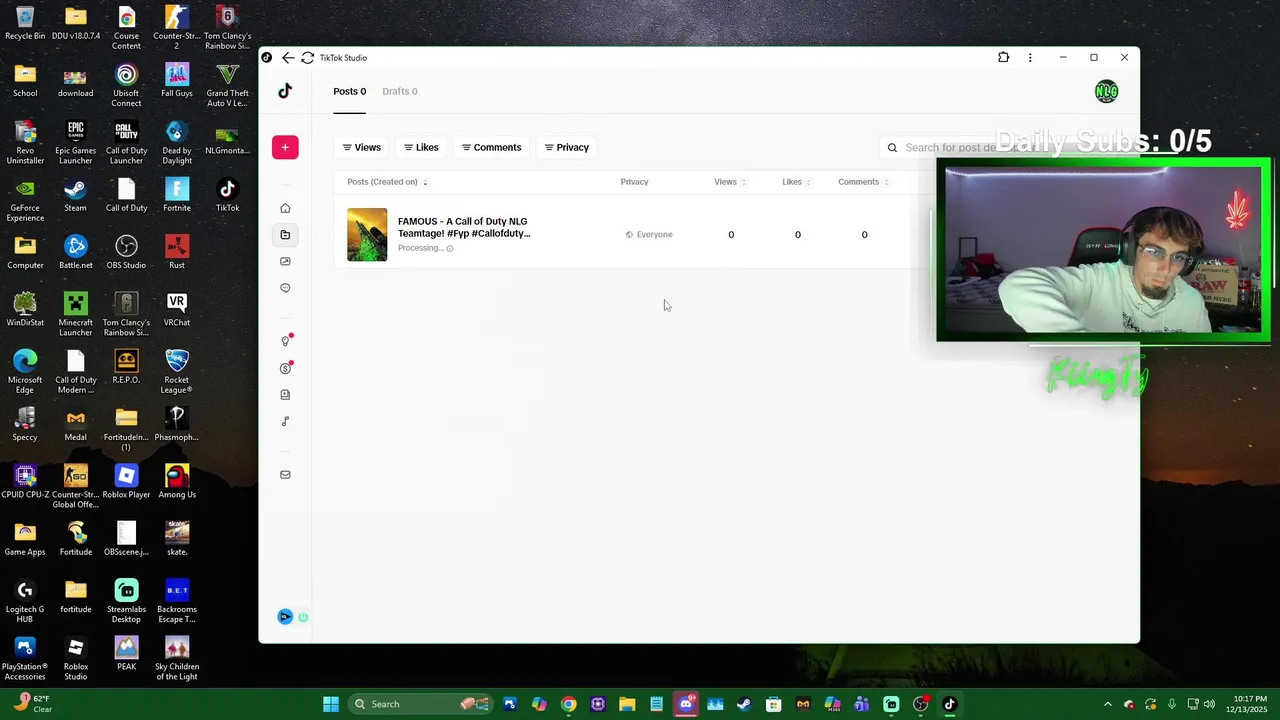Screen dimensions: 1280x720
Task: Open the Minecraft Launcher desktop shortcut
Action: tap(75, 314)
